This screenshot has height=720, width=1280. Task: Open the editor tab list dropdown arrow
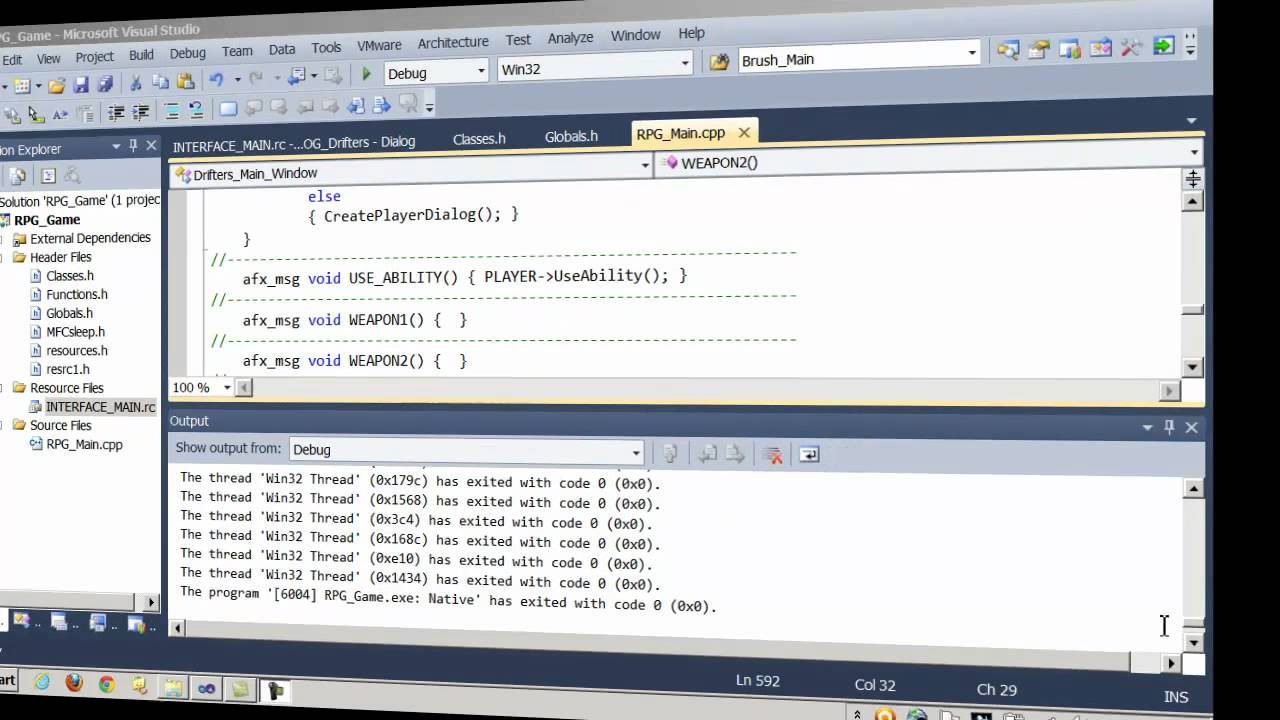[1191, 120]
